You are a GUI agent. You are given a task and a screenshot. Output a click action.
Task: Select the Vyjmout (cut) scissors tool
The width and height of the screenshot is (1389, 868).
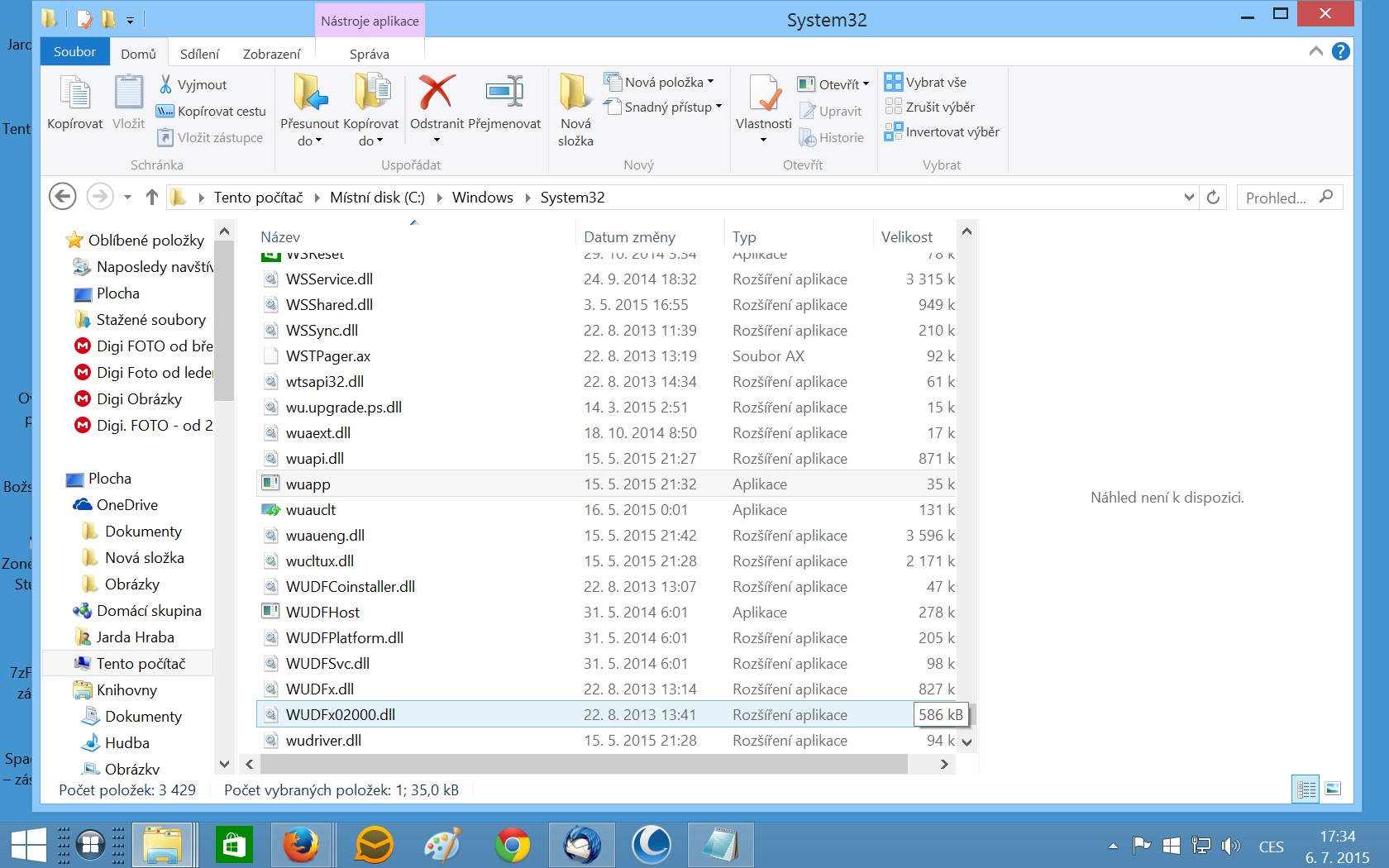click(x=193, y=84)
